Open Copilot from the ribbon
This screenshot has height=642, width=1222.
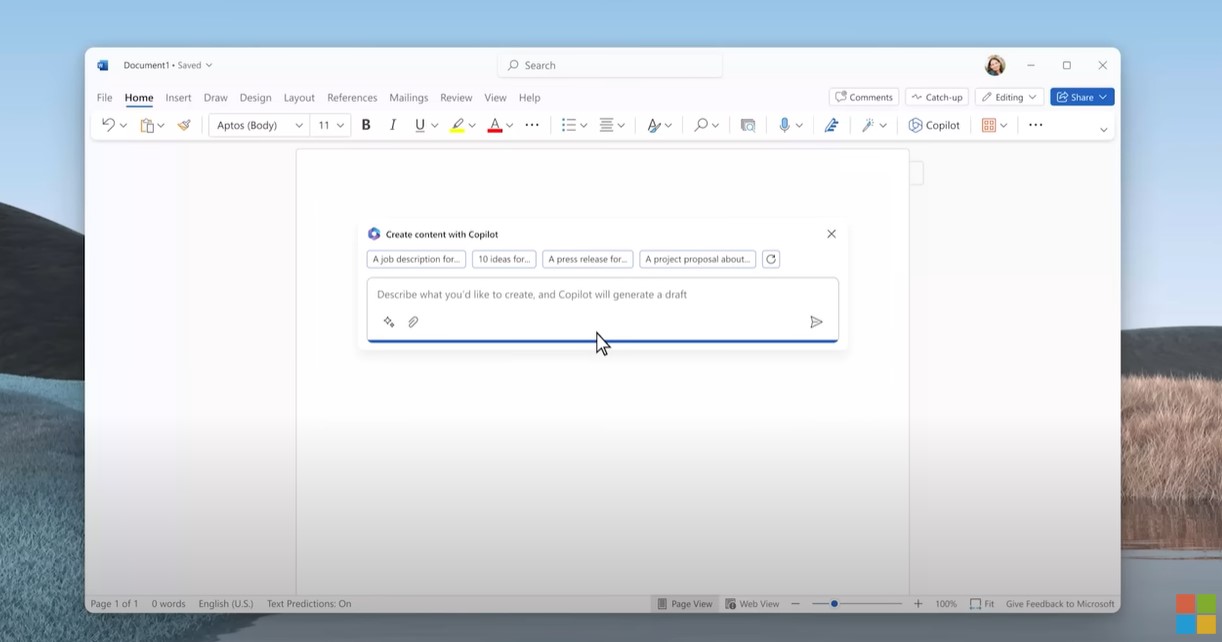[x=934, y=125]
